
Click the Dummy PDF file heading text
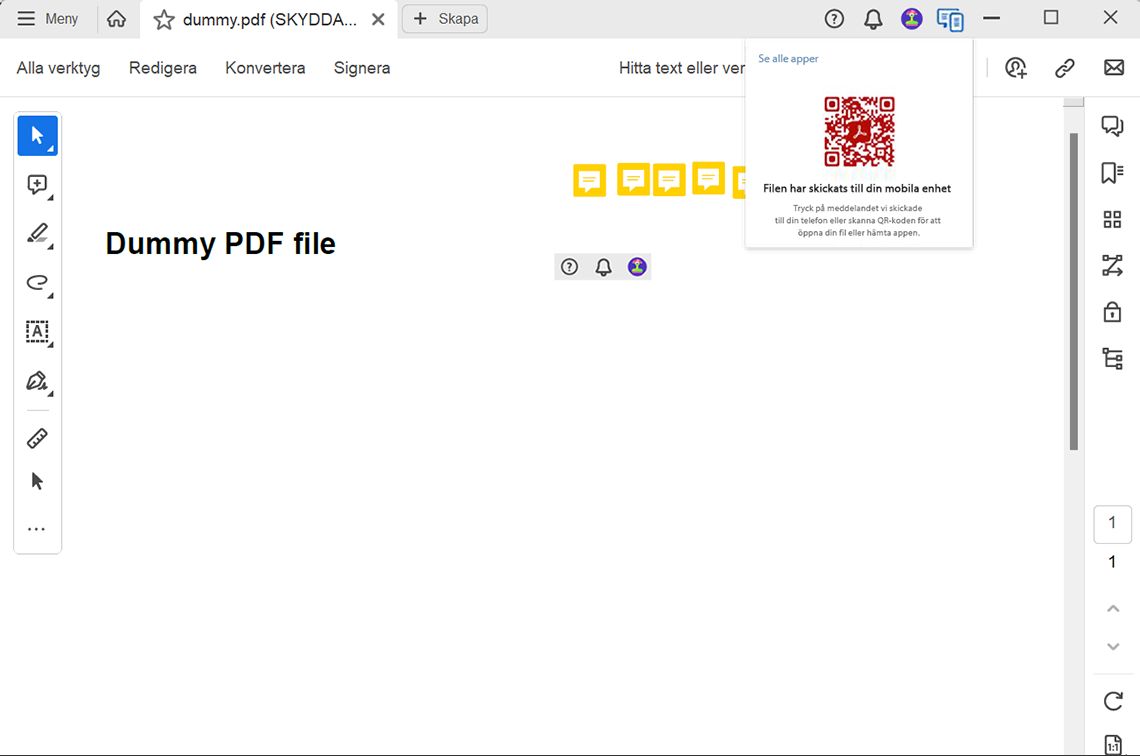[x=220, y=244]
